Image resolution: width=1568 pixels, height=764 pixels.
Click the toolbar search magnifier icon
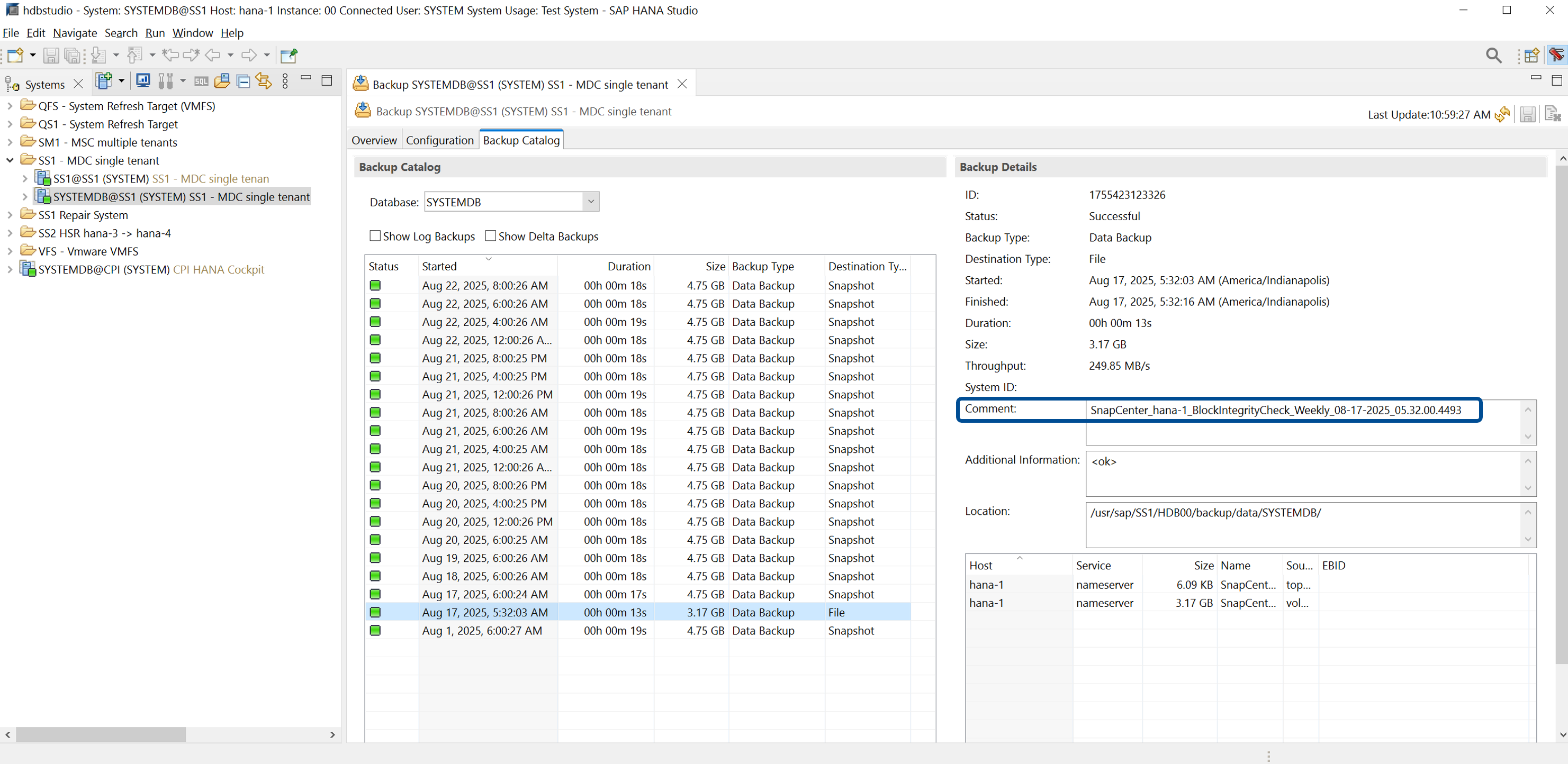(x=1493, y=56)
